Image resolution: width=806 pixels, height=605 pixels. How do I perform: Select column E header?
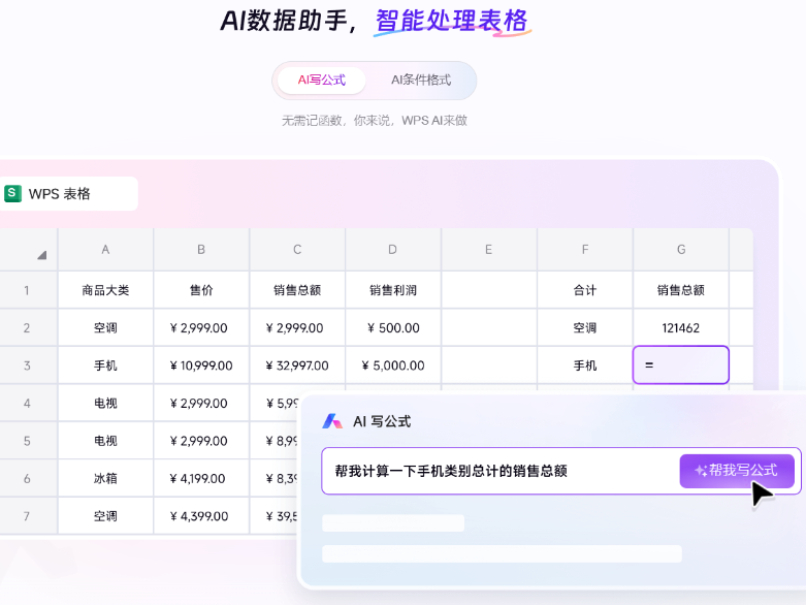click(489, 250)
